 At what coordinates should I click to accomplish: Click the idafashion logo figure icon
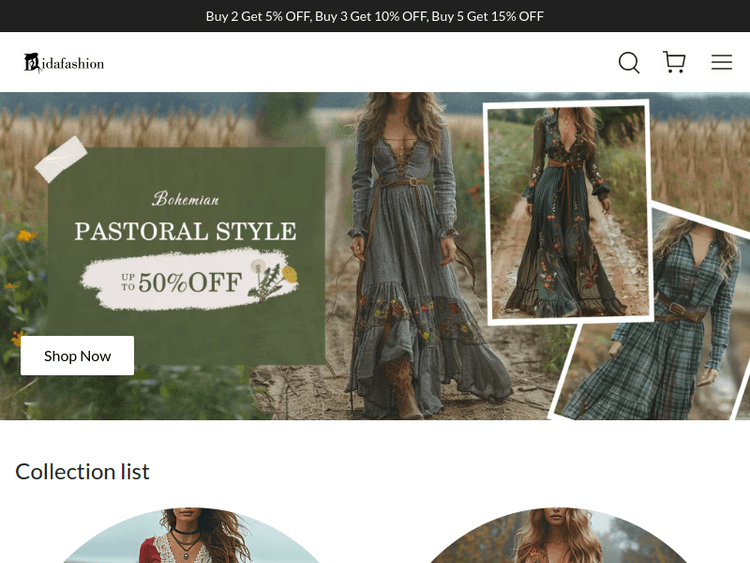tap(33, 63)
